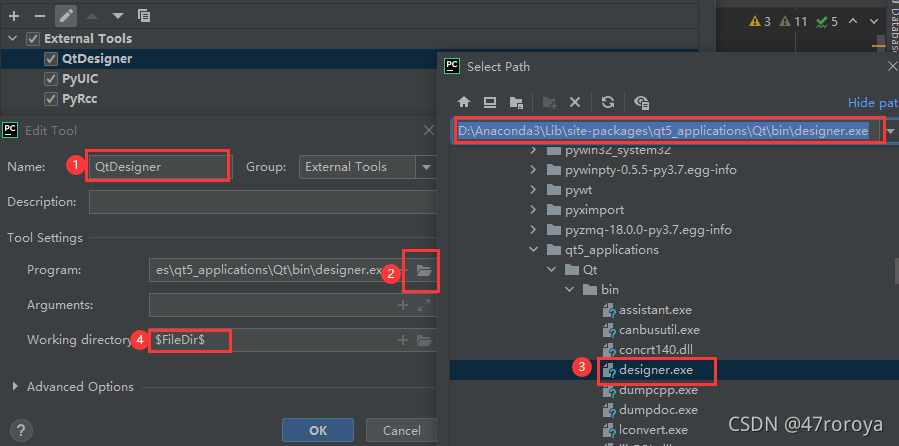Collapse the Qt folder

click(x=552, y=269)
